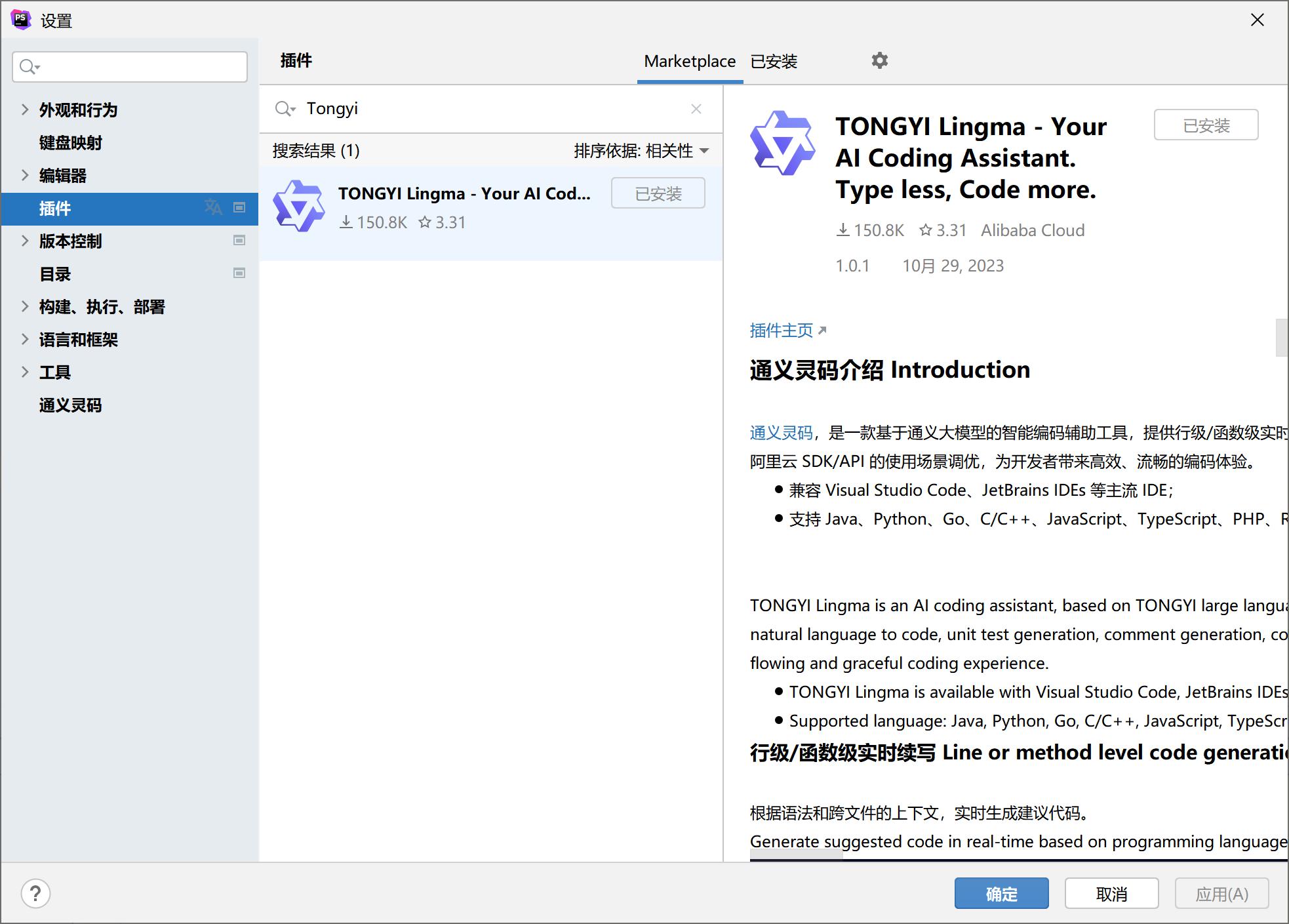Viewport: 1289px width, 924px height.
Task: Clear the Tongyi search using the X icon
Action: (696, 109)
